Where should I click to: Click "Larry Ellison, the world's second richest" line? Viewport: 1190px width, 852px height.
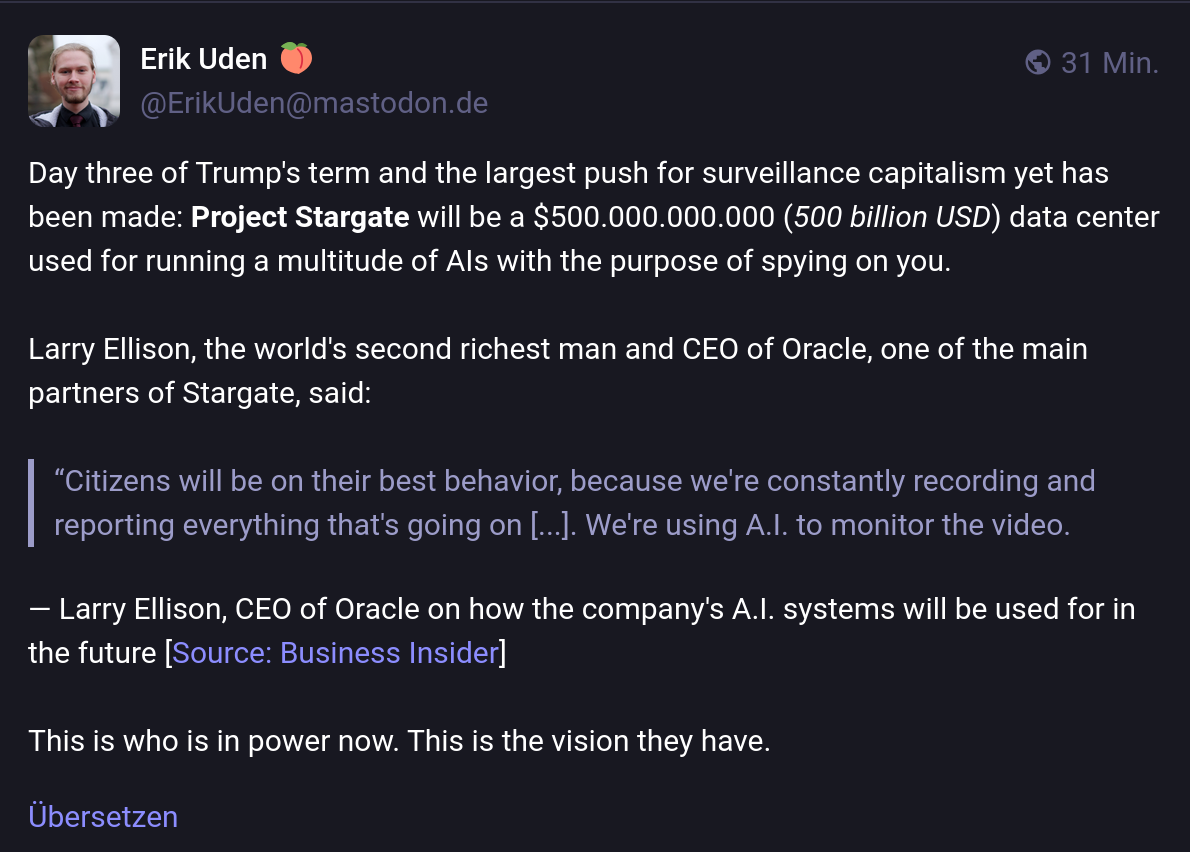558,350
